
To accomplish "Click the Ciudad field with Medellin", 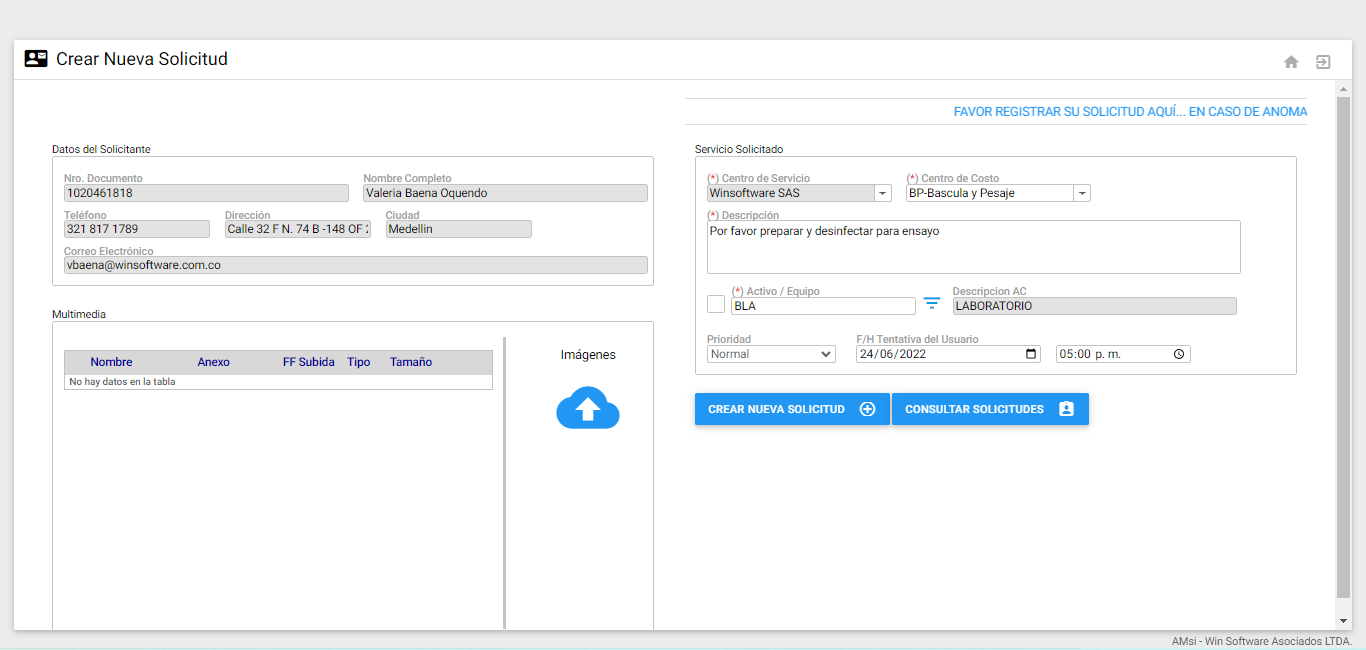I will [x=458, y=229].
